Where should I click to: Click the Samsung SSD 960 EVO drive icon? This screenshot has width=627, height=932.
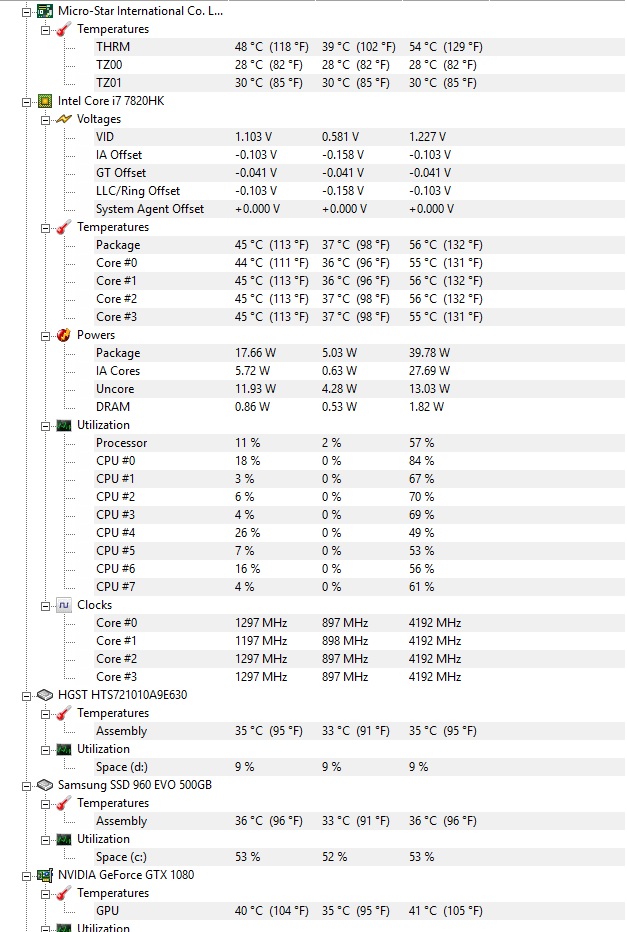[45, 785]
